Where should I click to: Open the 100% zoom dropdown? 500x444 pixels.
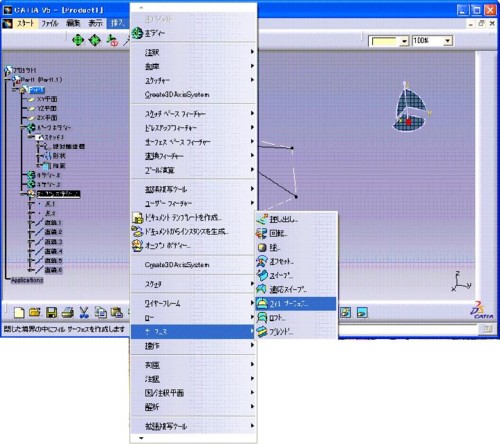448,41
